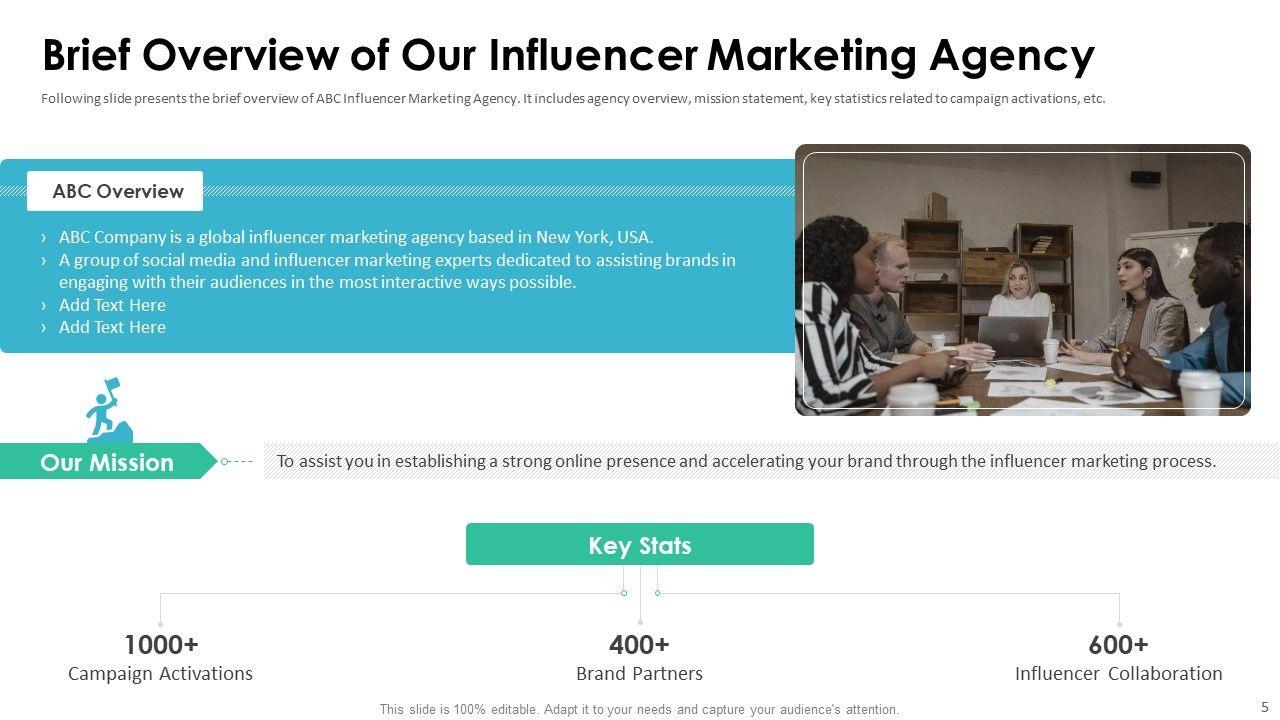Click the connector circle beside Our Mission
This screenshot has height=720, width=1280.
click(x=225, y=462)
